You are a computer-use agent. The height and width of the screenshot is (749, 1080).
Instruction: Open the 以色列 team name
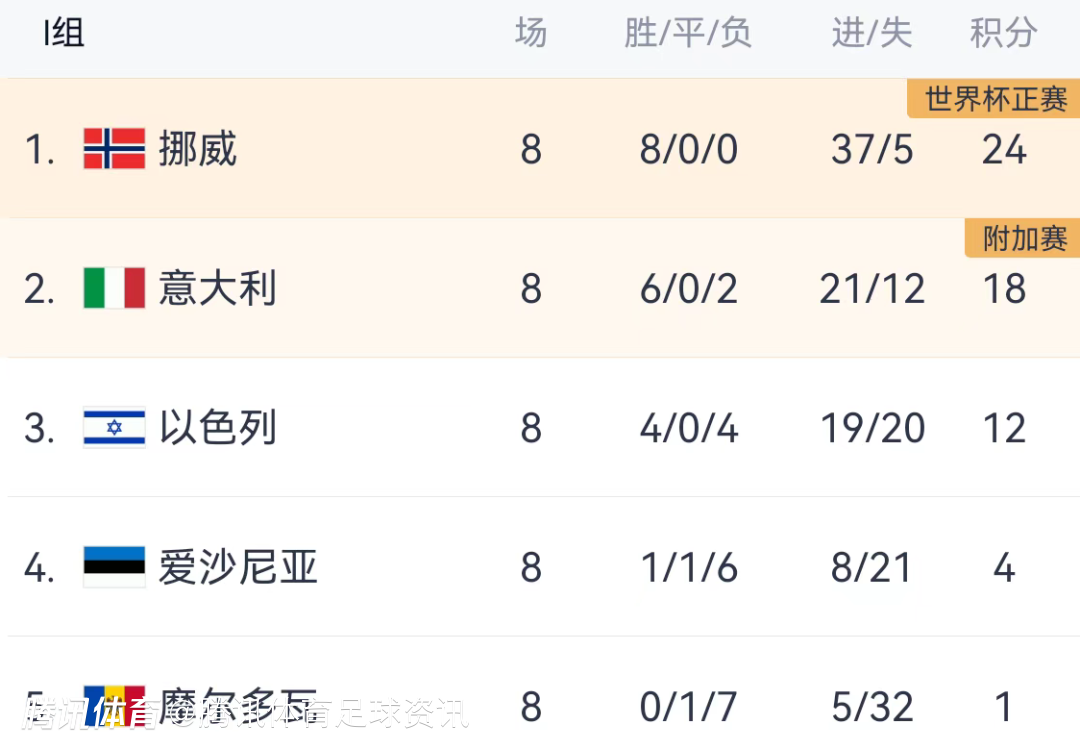point(217,428)
